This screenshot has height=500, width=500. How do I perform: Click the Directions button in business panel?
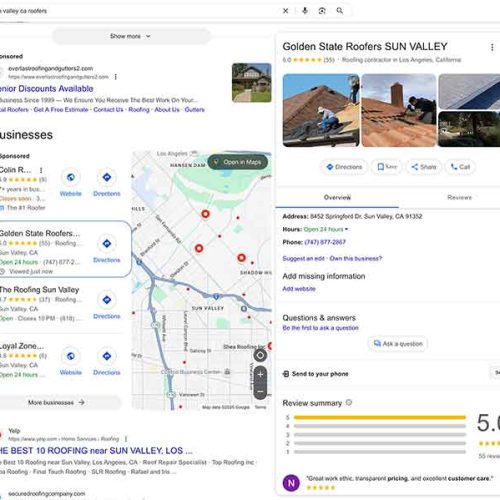tap(344, 167)
